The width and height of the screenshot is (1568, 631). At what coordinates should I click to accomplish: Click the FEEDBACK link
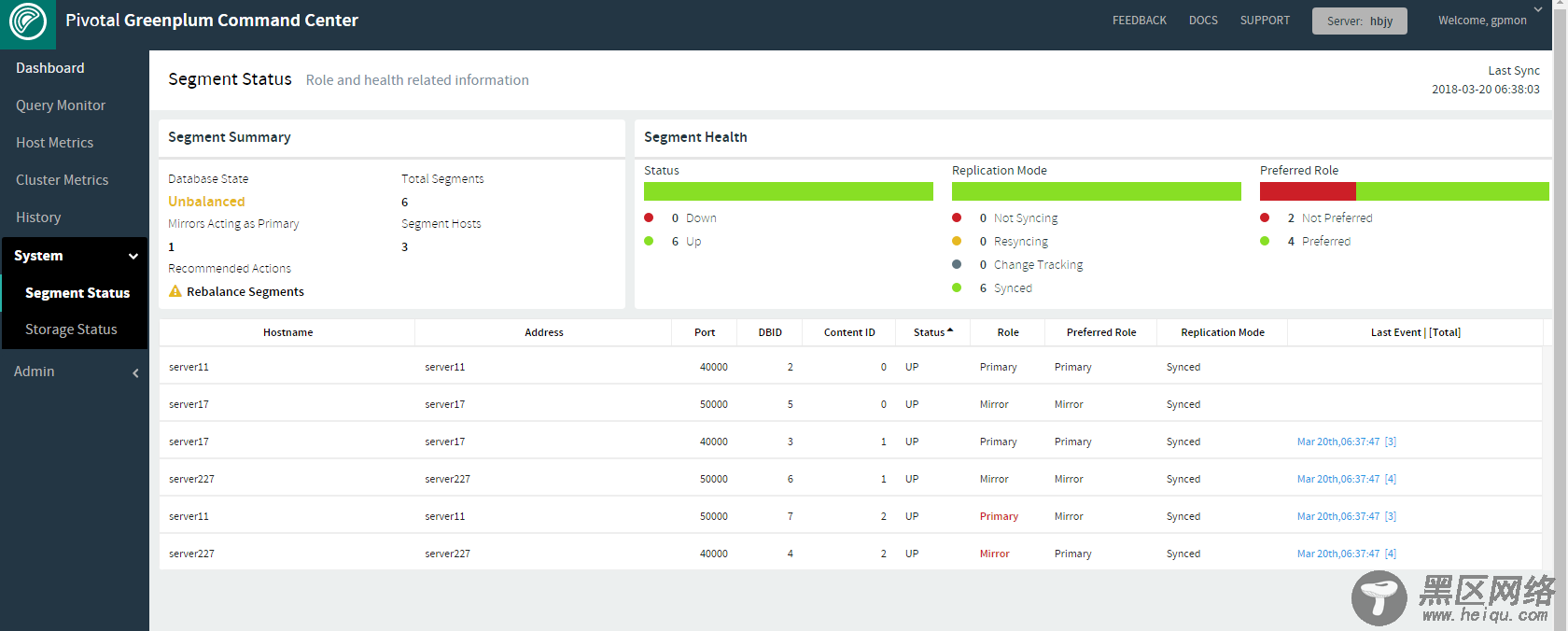(1140, 21)
